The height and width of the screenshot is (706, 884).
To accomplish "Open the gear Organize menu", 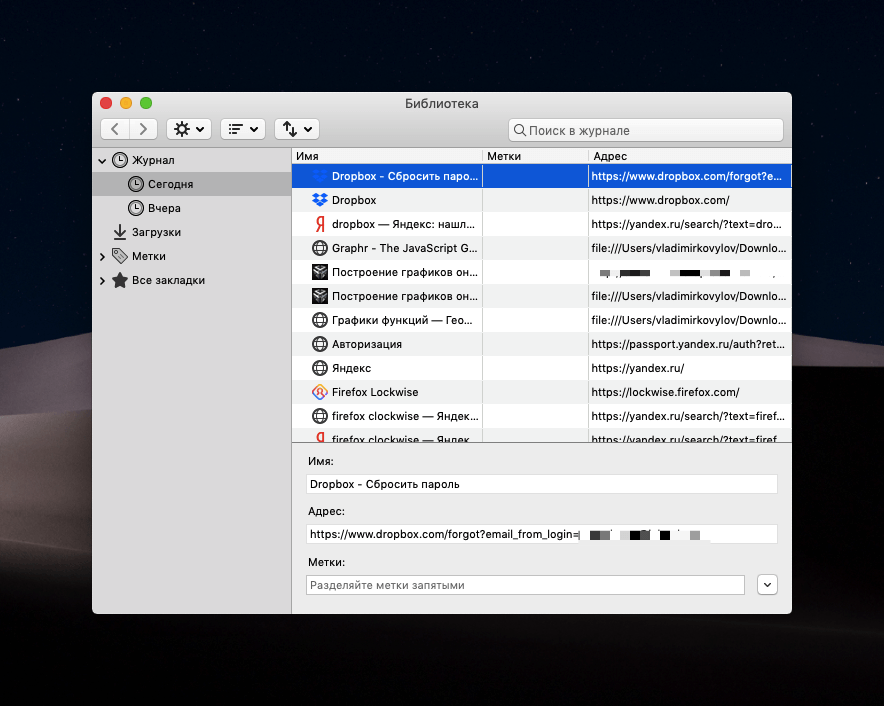I will (189, 129).
